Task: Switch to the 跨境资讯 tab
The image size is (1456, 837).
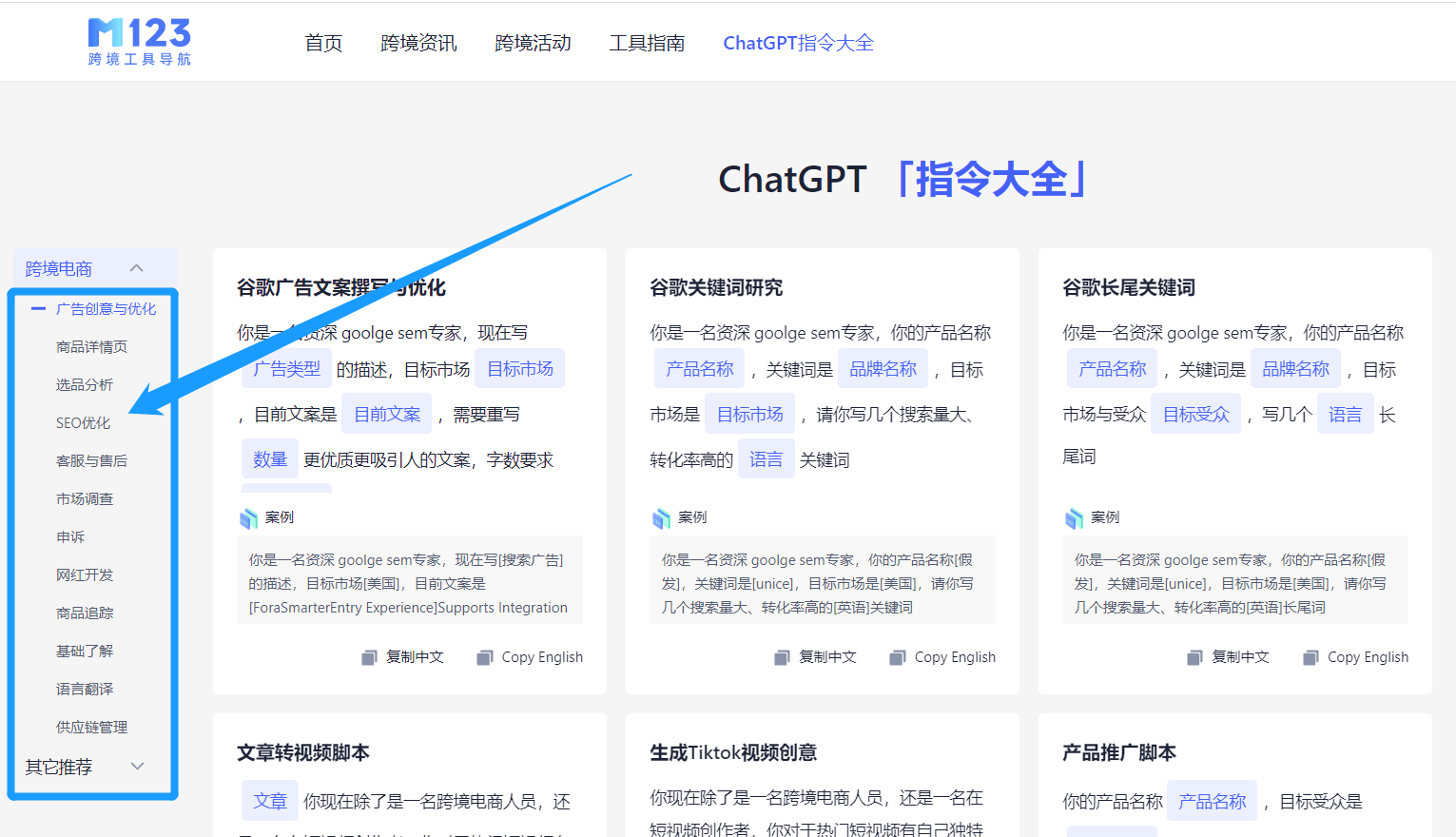Action: coord(418,42)
